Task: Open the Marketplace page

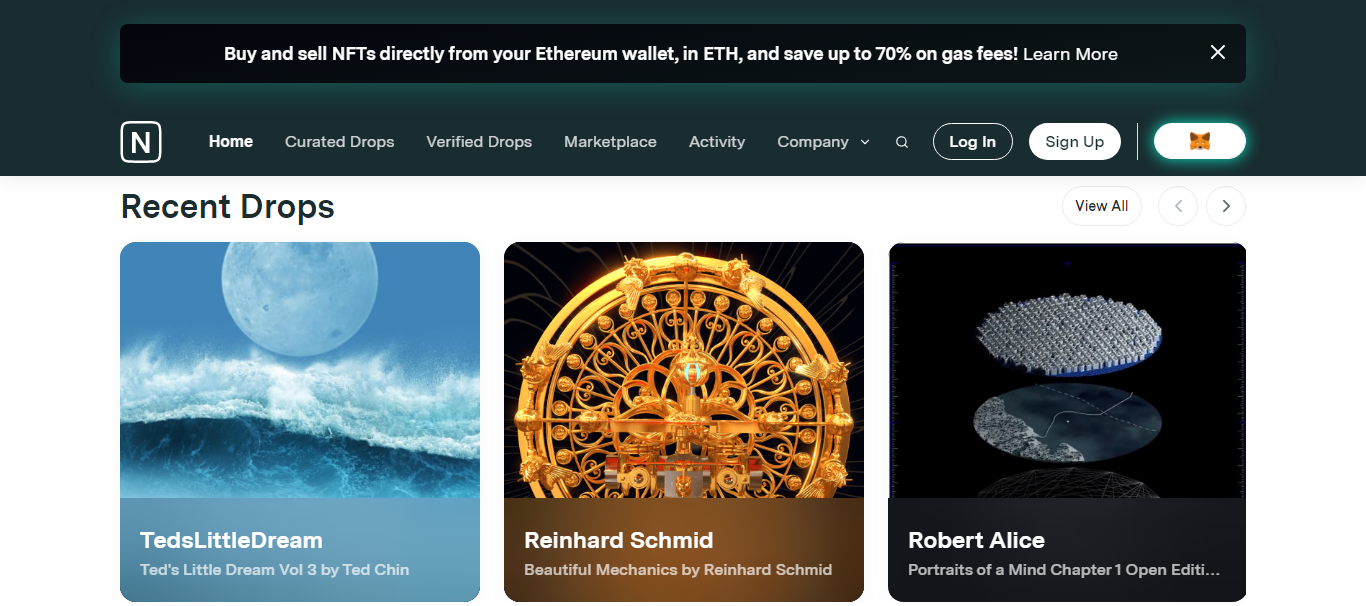Action: pos(610,142)
